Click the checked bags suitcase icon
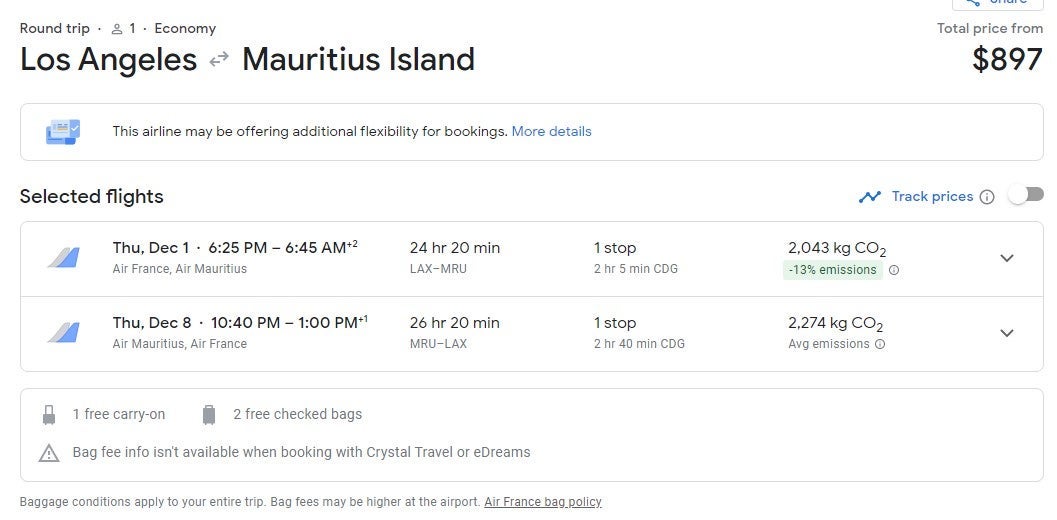This screenshot has width=1057, height=520. [x=209, y=414]
